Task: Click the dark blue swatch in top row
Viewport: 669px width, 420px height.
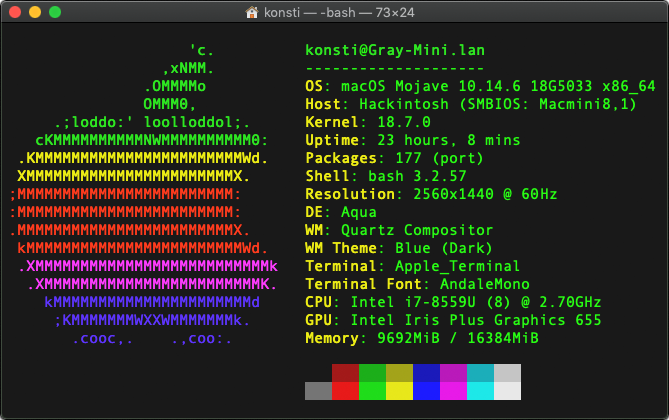Action: (x=426, y=373)
